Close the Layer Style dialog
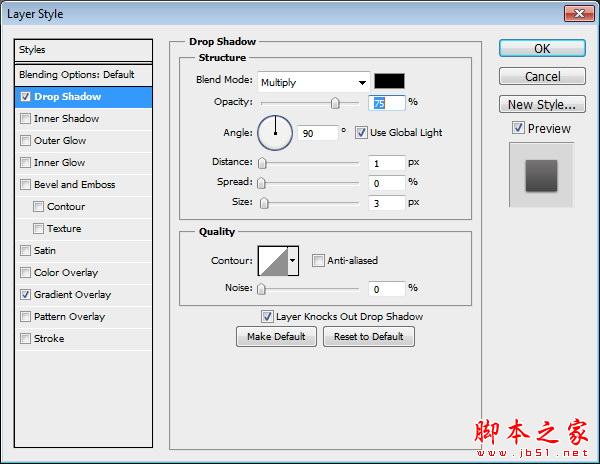 (x=579, y=14)
